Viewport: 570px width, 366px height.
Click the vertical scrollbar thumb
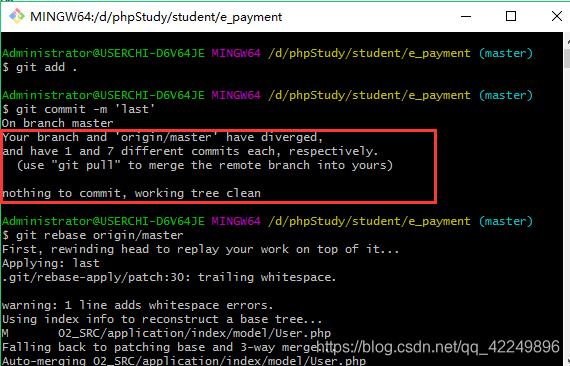pyautogui.click(x=567, y=58)
